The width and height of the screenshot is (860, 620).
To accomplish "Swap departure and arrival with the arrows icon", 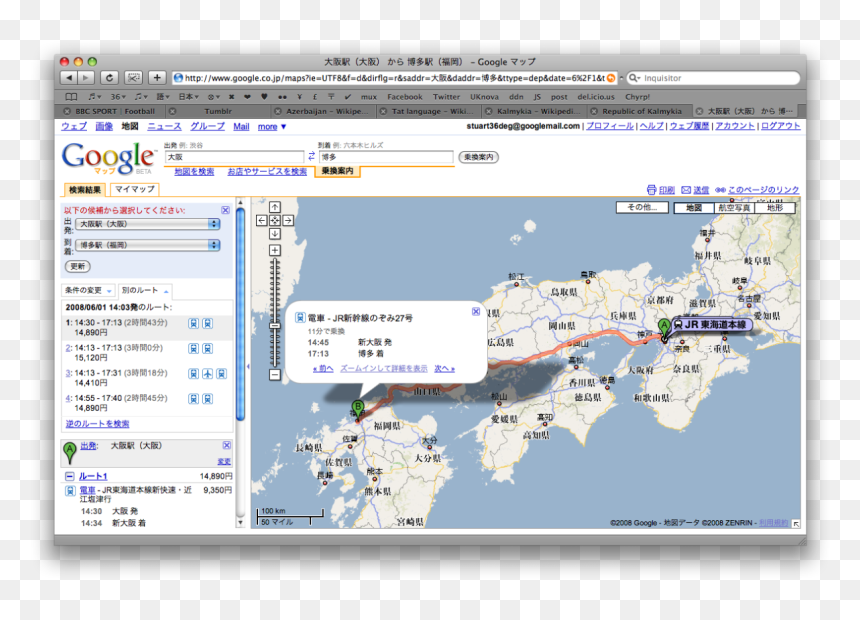I will tap(312, 156).
